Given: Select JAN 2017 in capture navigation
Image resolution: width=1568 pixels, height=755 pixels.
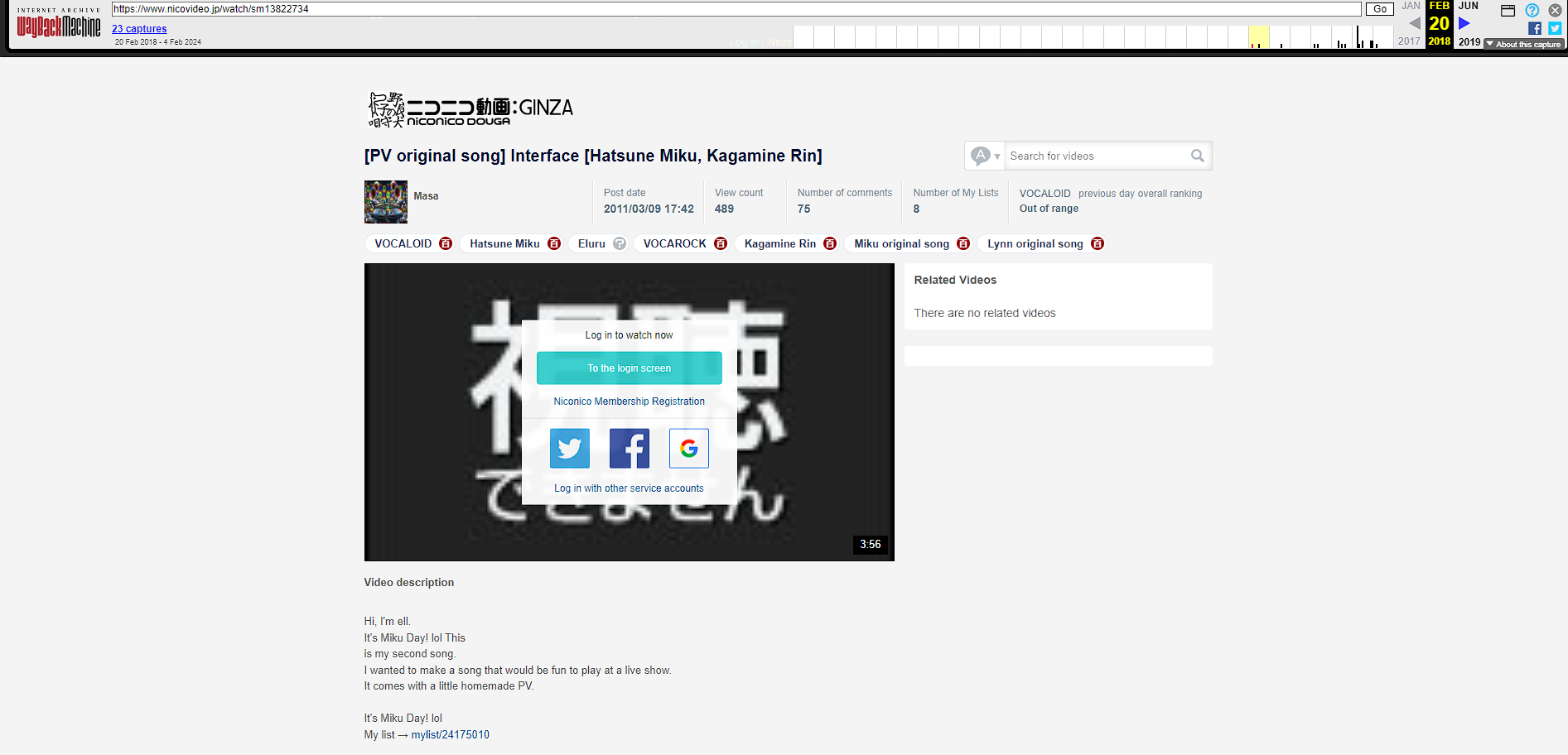Looking at the screenshot, I should coord(1410,23).
